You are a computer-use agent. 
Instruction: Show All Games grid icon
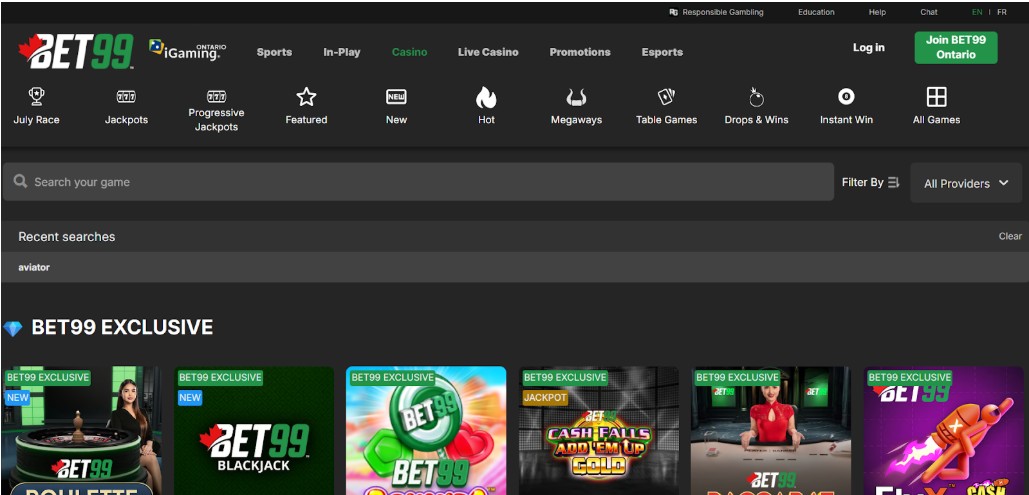click(x=936, y=97)
